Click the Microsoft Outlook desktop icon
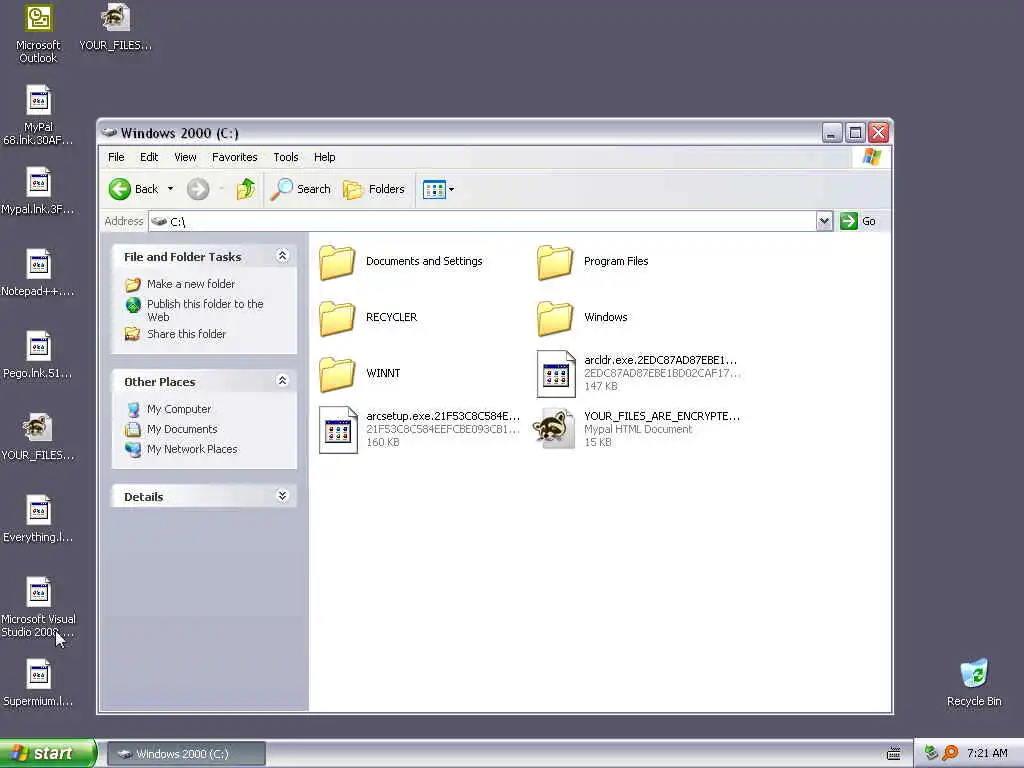This screenshot has height=768, width=1024. point(39,18)
